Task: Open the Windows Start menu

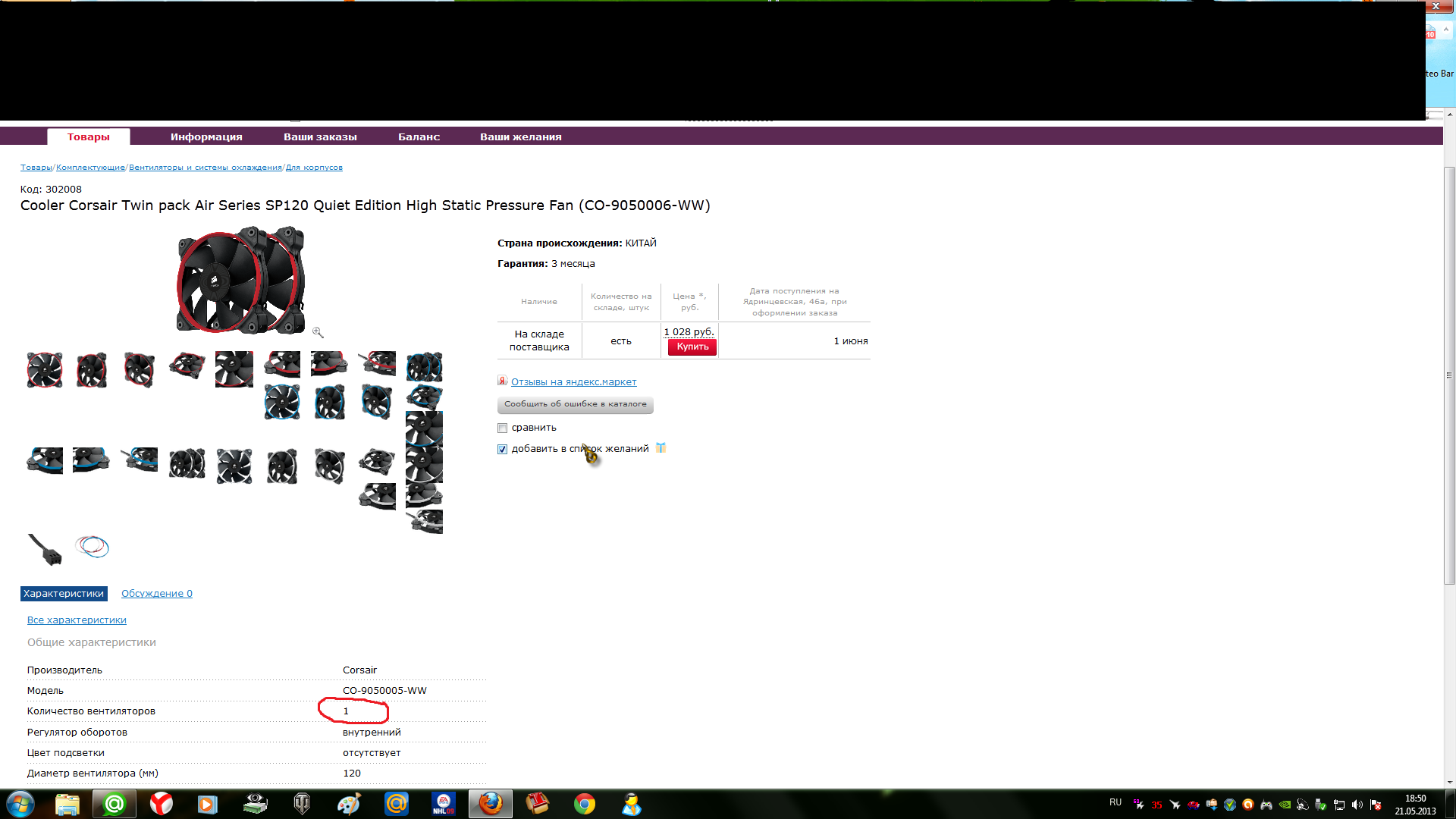Action: (x=20, y=804)
